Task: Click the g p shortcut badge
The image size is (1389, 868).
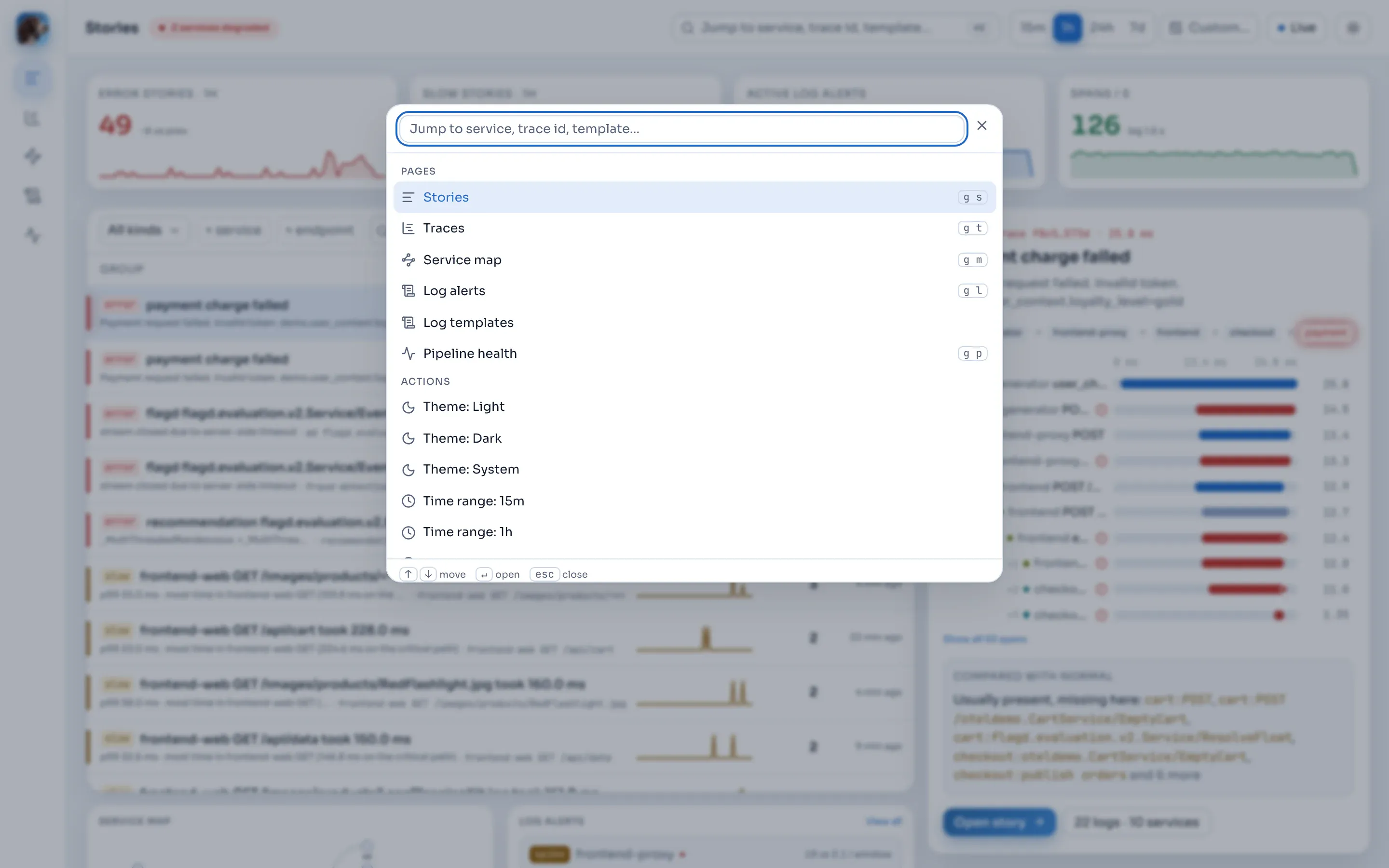Action: click(x=972, y=353)
